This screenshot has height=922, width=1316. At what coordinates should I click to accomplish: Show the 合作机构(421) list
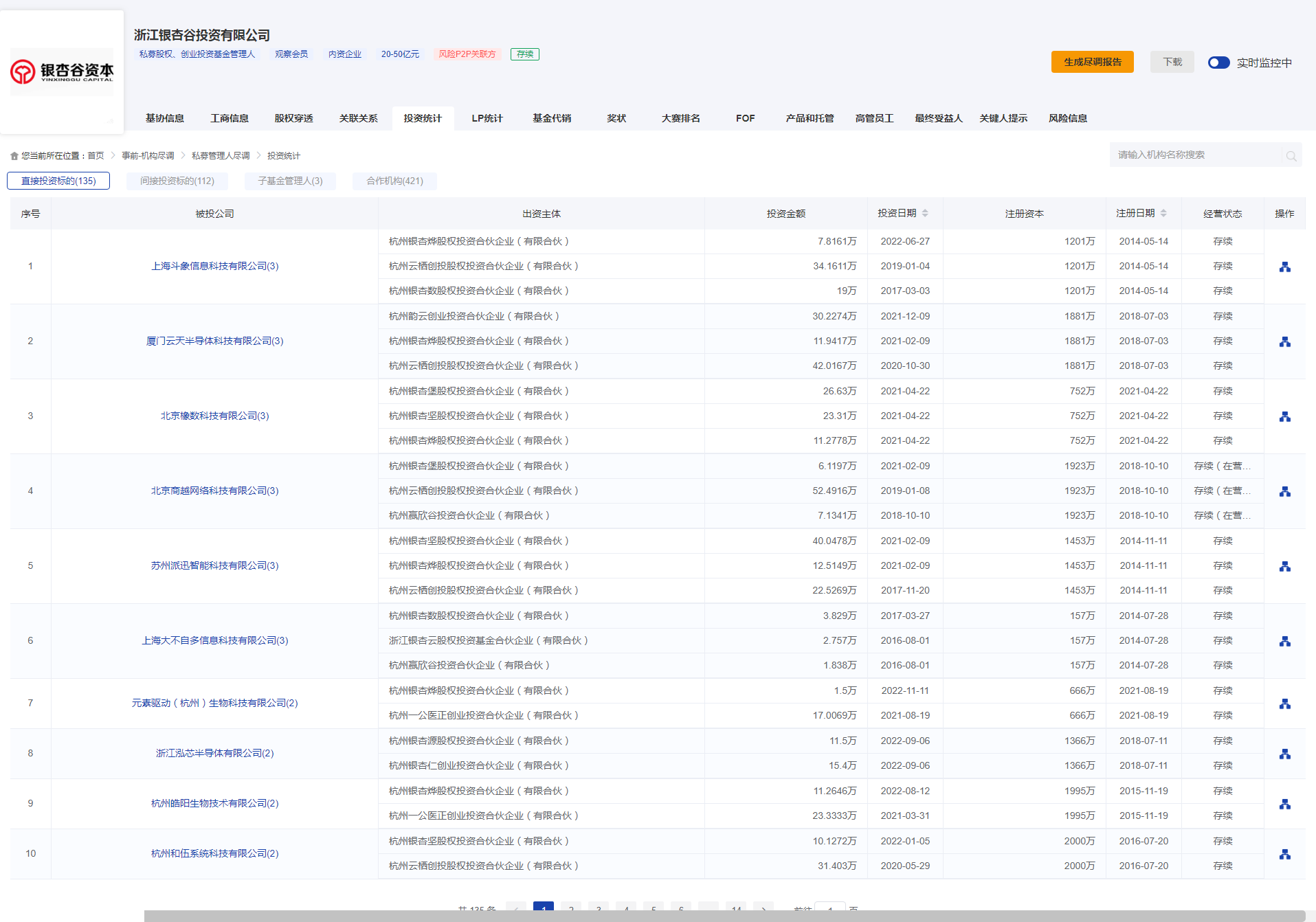pos(394,181)
